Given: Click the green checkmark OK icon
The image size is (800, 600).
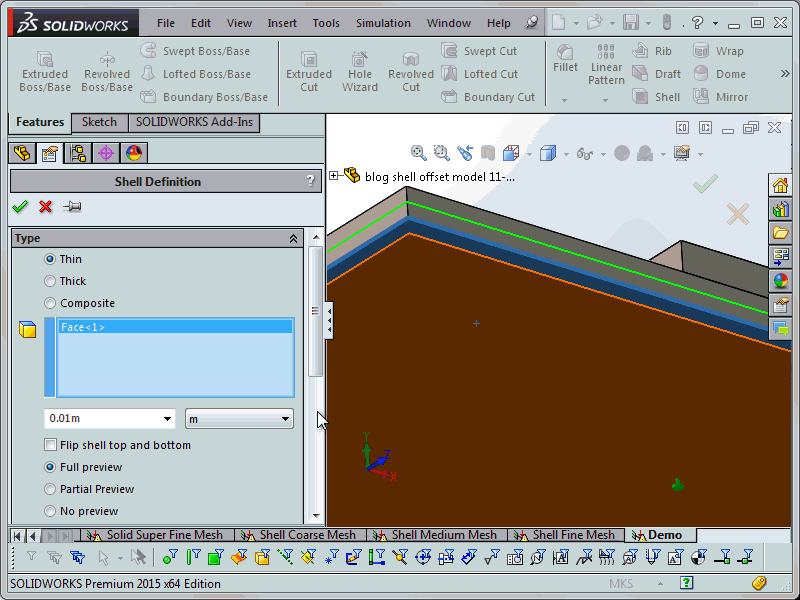Looking at the screenshot, I should [19, 206].
